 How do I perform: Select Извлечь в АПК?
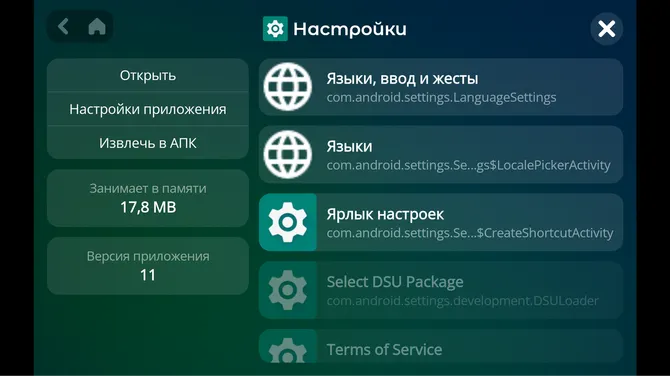tap(148, 143)
